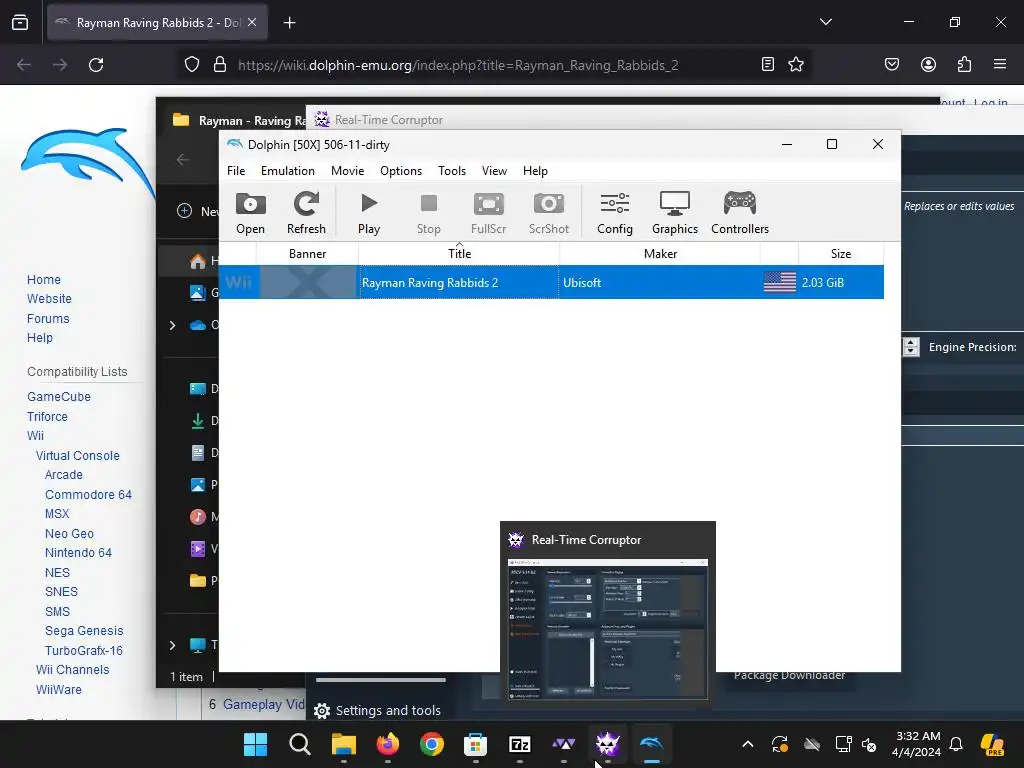Open Home in File Explorer sidebar
This screenshot has width=1024, height=768.
point(198,261)
